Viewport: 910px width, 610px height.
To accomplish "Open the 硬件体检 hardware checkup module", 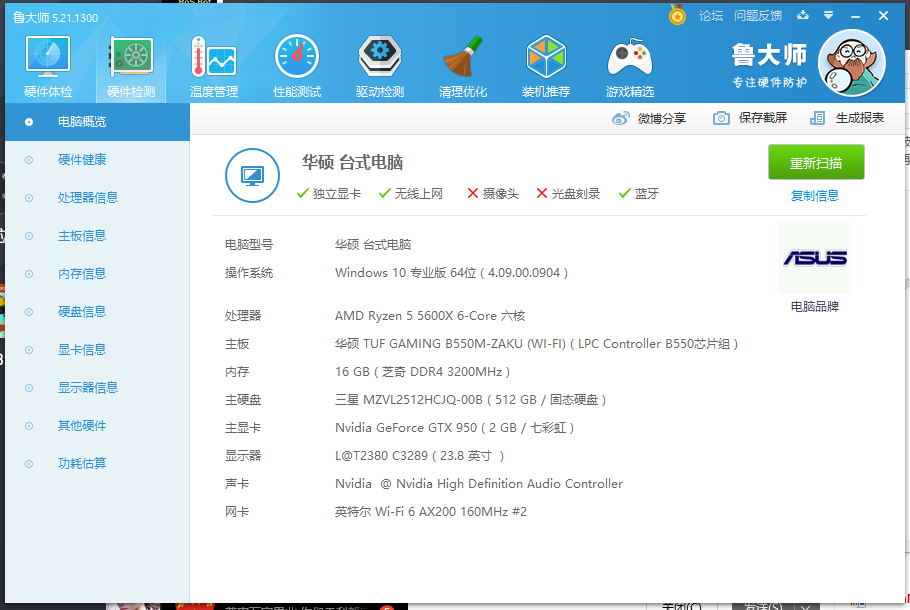I will click(x=47, y=66).
